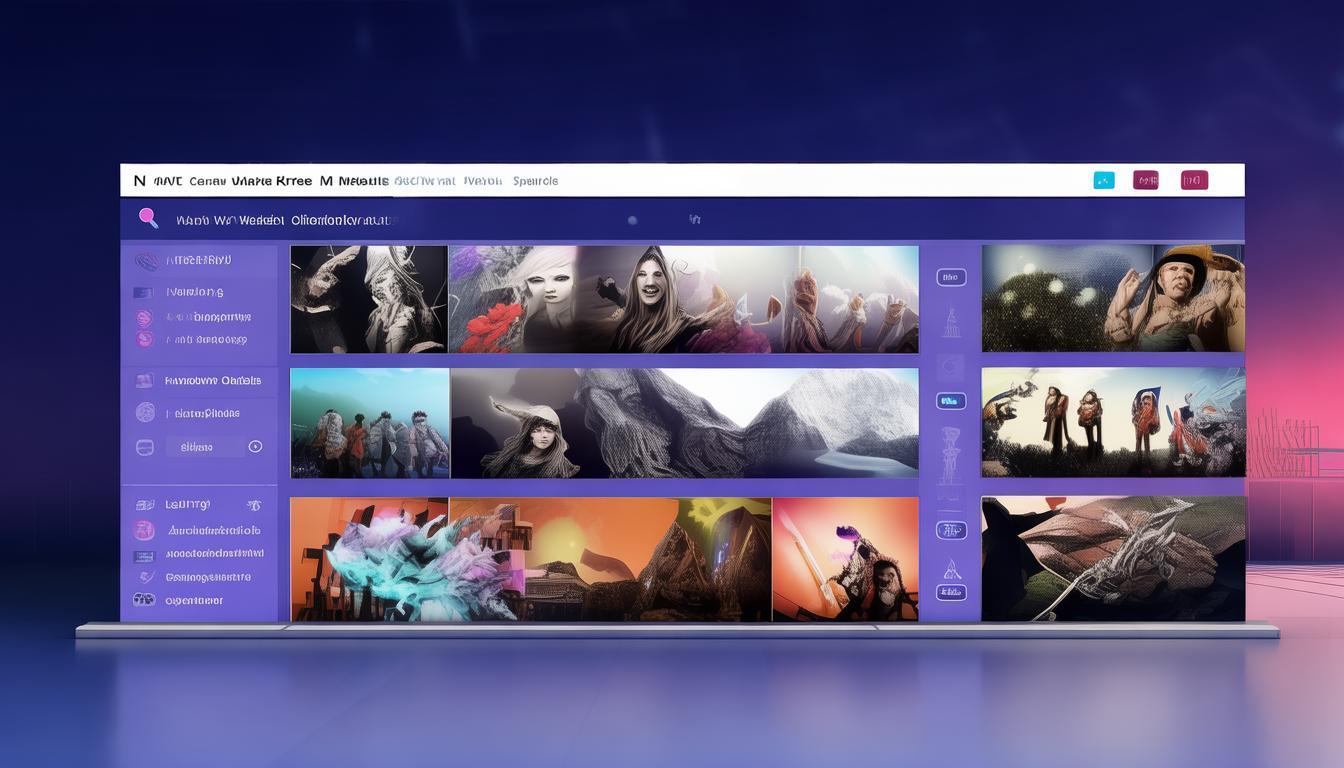Click the cyan button in top bar
1344x768 pixels.
[x=1104, y=180]
